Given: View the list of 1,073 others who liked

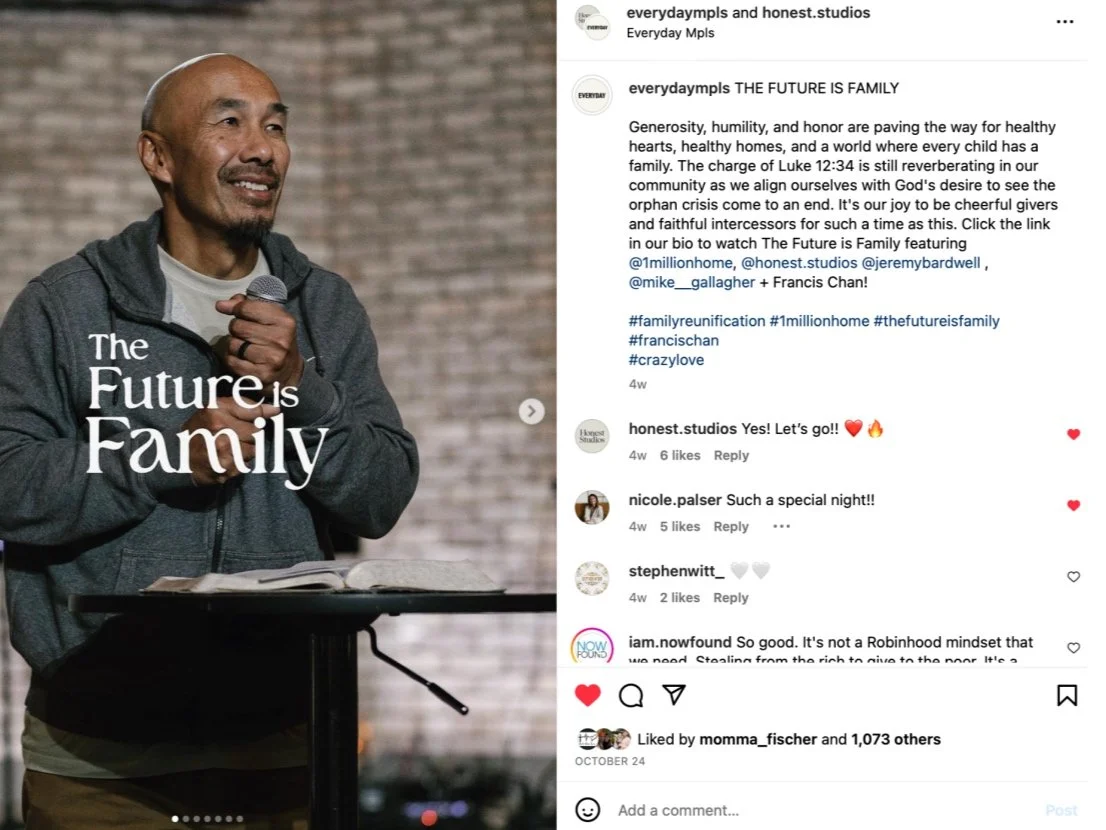Looking at the screenshot, I should (x=896, y=739).
